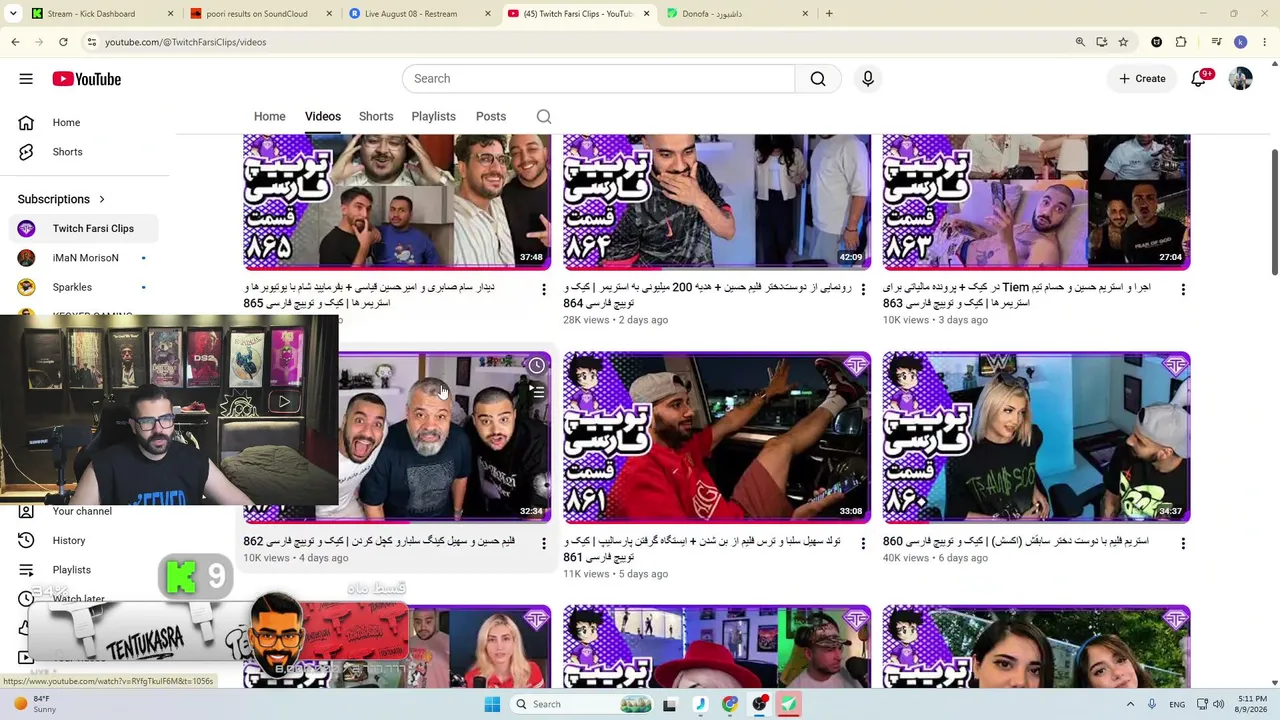Open the account avatar menu on YouTube

(x=1241, y=79)
